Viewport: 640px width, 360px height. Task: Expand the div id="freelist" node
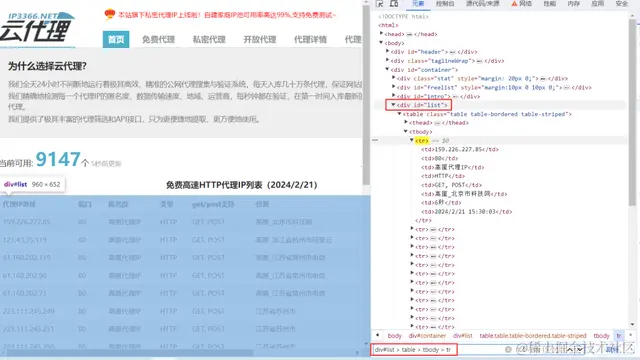click(x=393, y=87)
